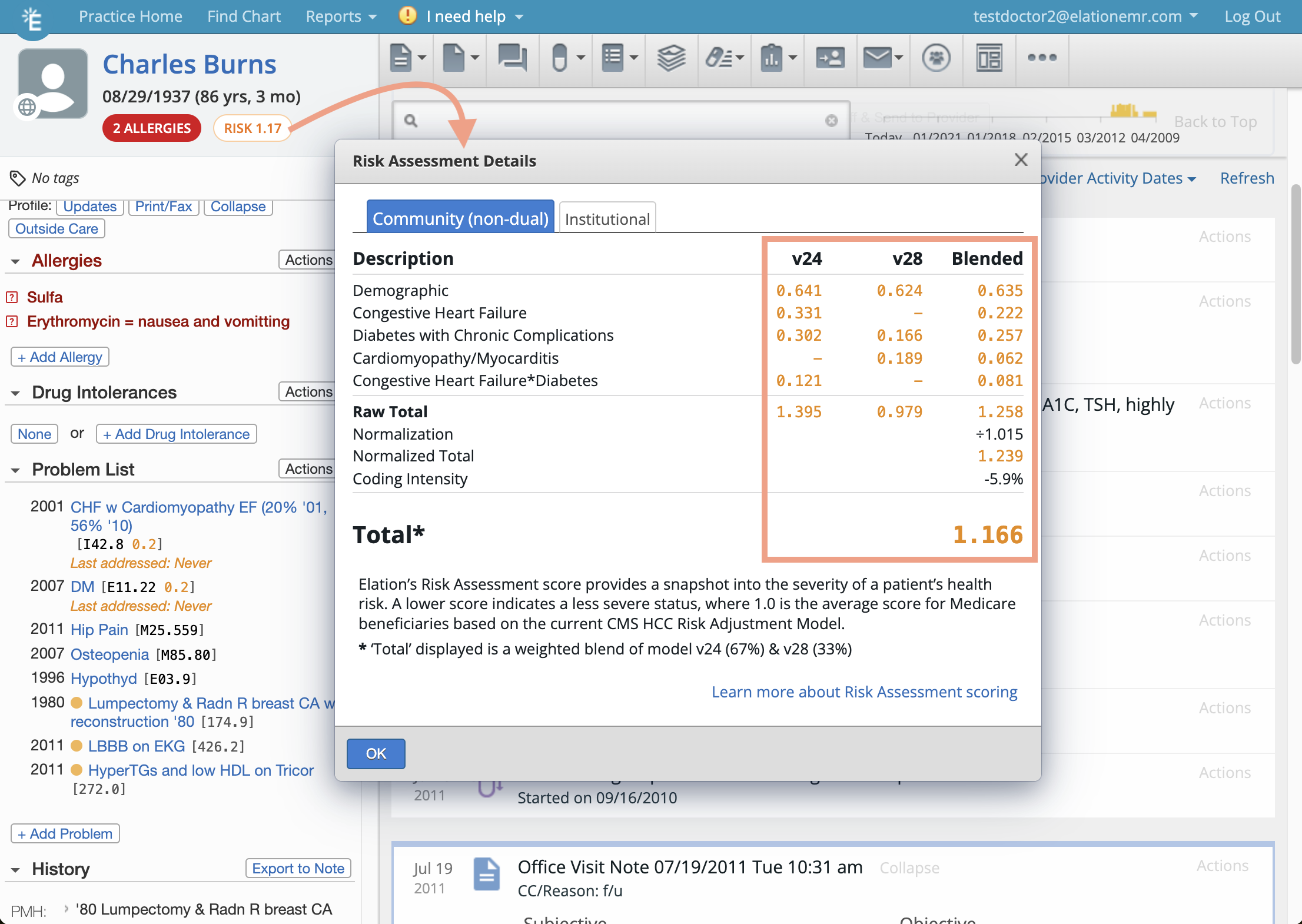Click the question mark icon beside Sulfa allergy
The width and height of the screenshot is (1302, 924).
pyautogui.click(x=12, y=297)
